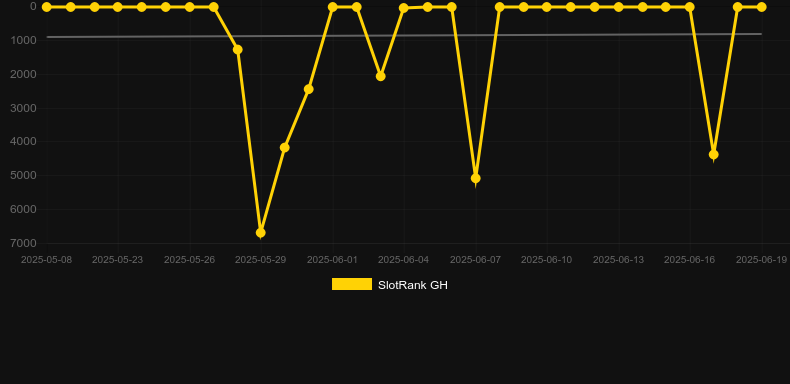Select the data point at 2025-06-17 dip
The width and height of the screenshot is (790, 384).
[713, 155]
